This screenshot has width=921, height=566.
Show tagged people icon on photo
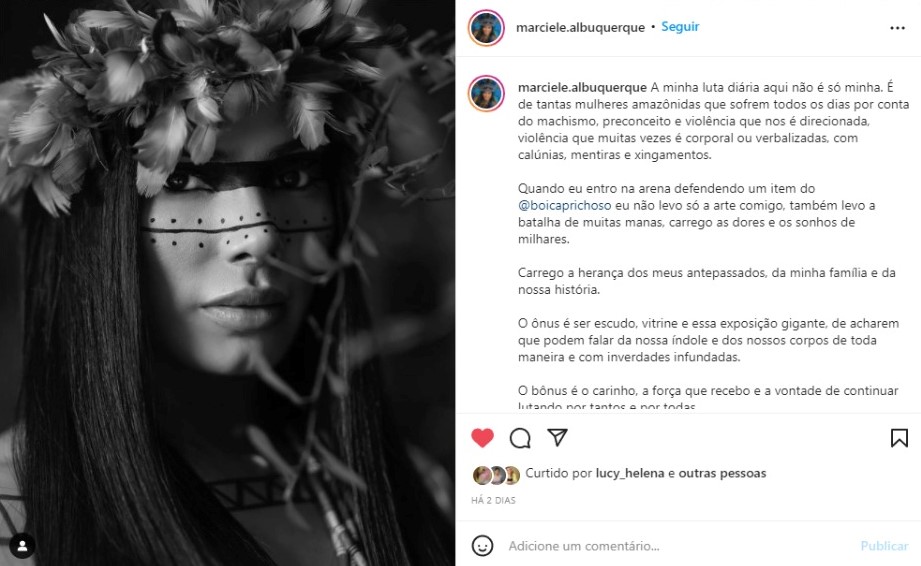pyautogui.click(x=22, y=546)
